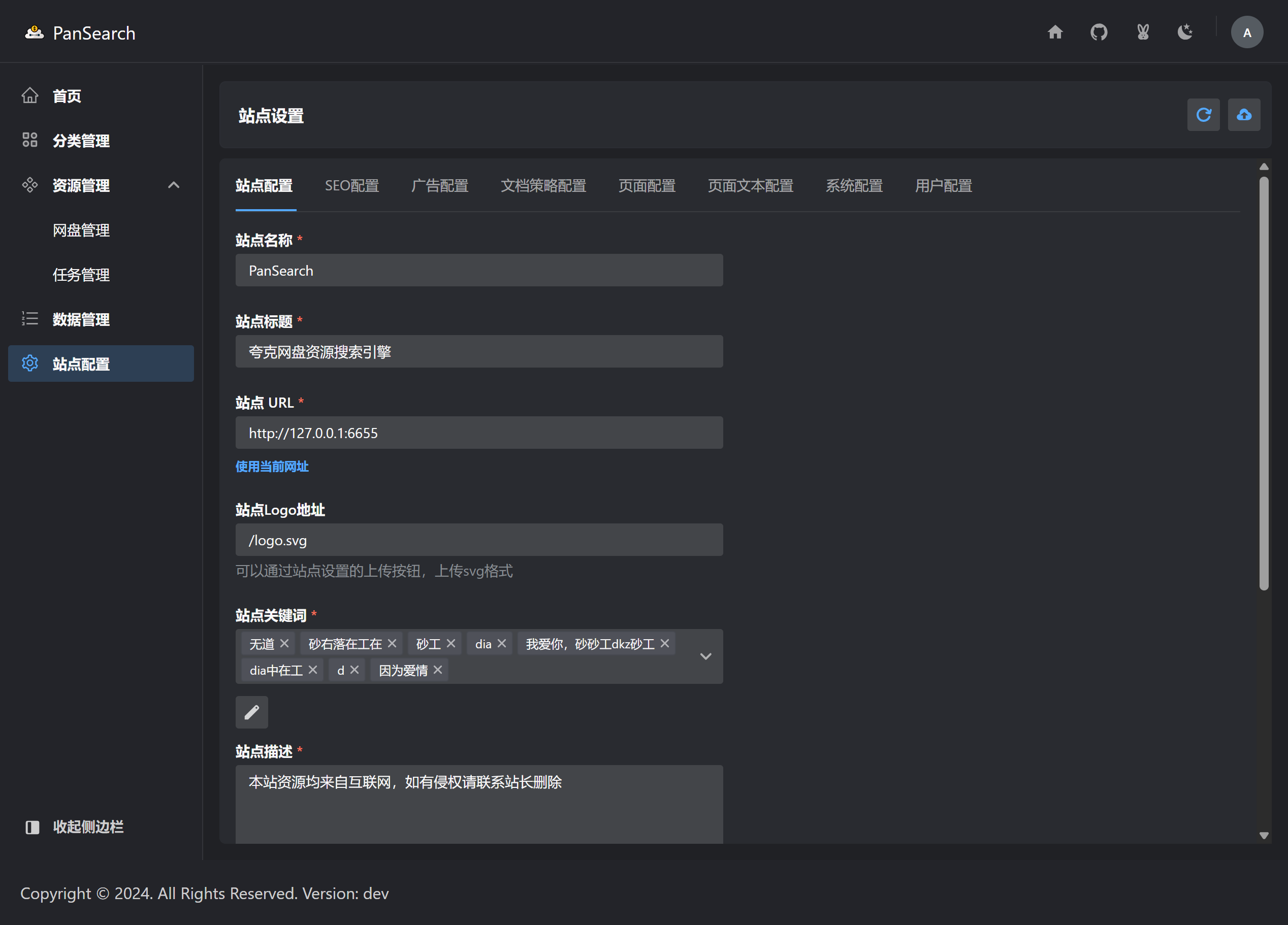The height and width of the screenshot is (925, 1288).
Task: Go to 网盘管理 in sidebar
Action: click(81, 230)
